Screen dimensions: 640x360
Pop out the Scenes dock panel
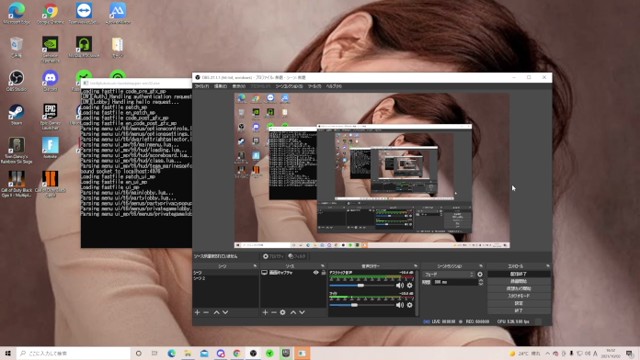tap(255, 266)
